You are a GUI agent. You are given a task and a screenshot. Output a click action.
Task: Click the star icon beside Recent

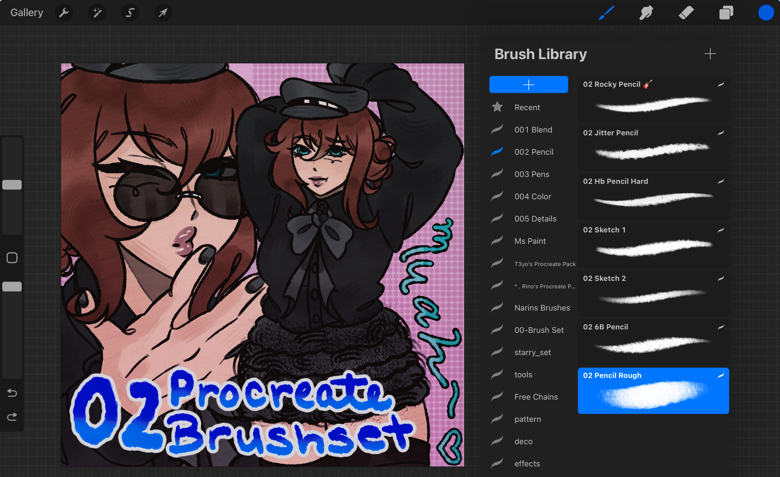[497, 107]
